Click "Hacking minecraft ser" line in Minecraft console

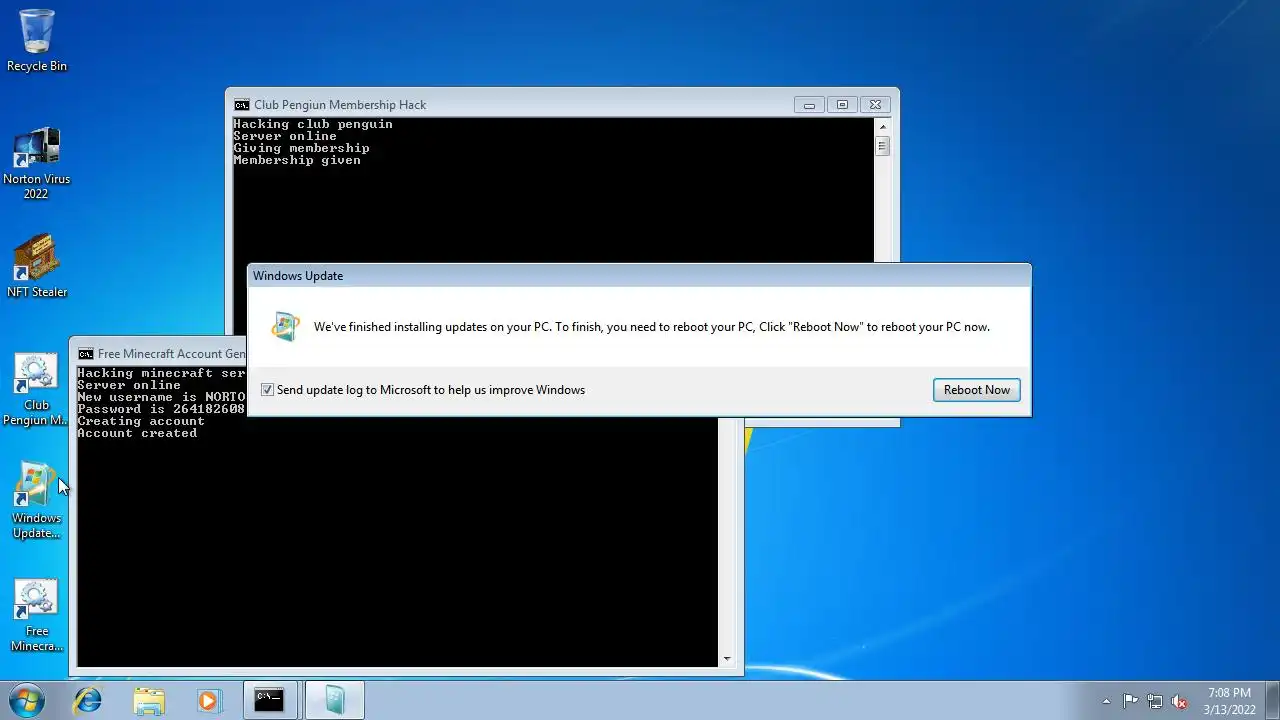coord(161,373)
